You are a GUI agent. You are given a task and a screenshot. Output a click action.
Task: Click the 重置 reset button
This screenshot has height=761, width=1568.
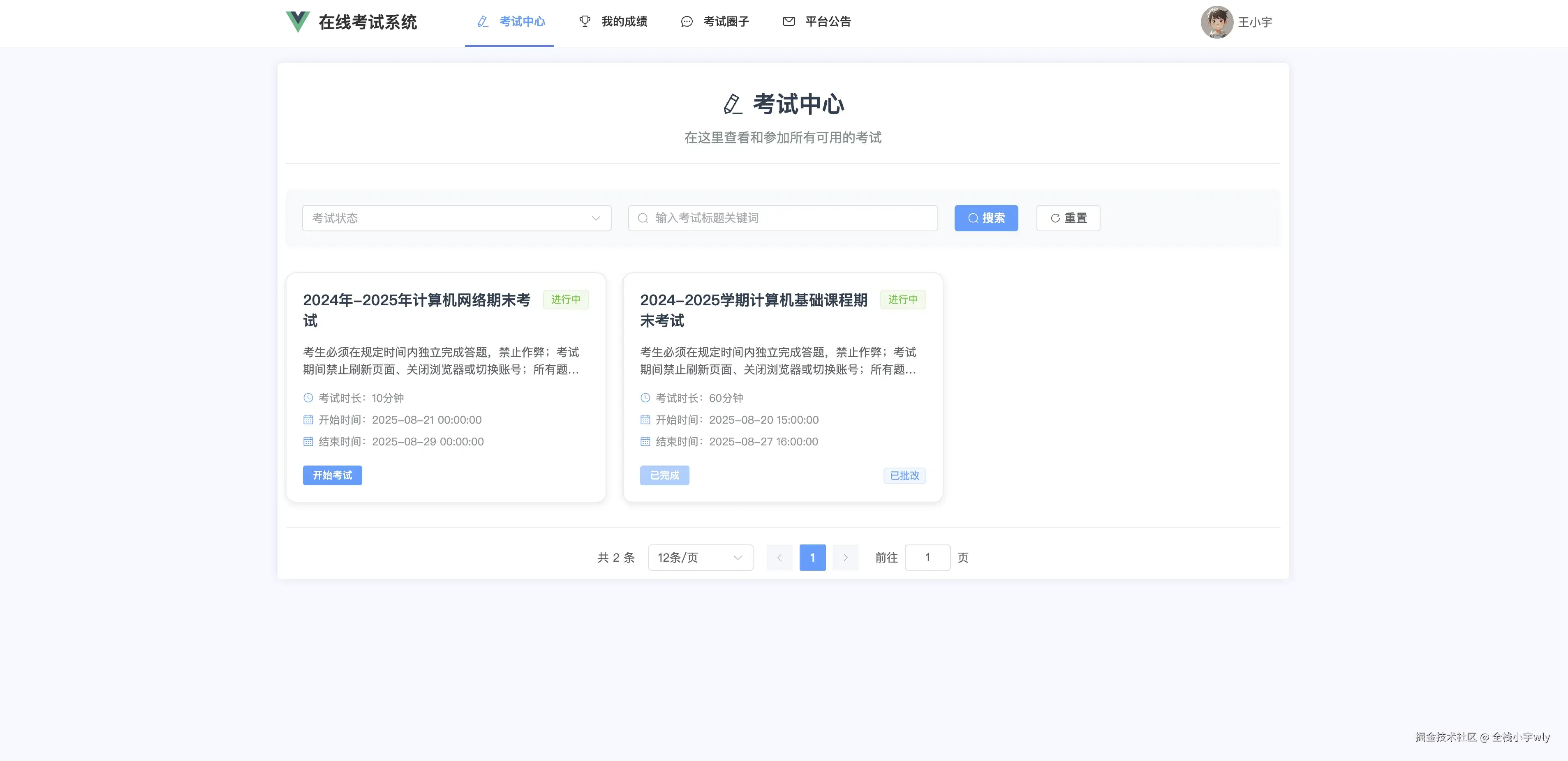(x=1068, y=218)
